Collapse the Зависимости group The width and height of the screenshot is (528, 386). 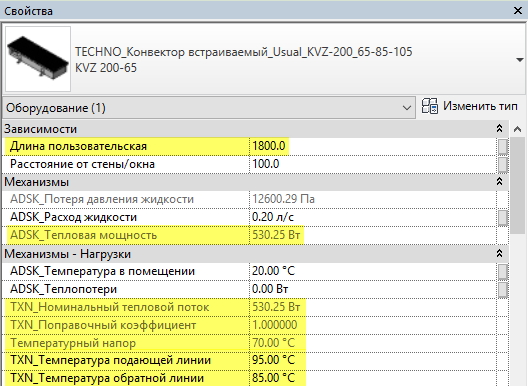pos(499,129)
